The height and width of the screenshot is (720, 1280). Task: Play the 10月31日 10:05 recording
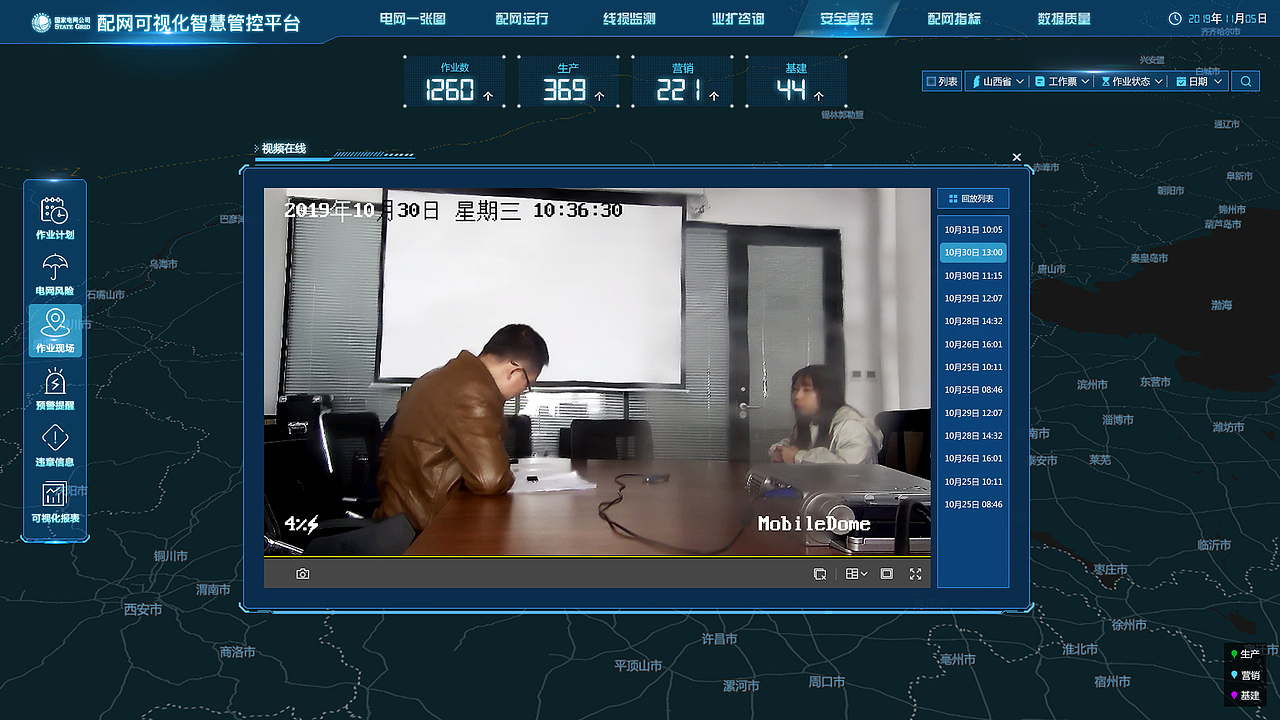(973, 230)
